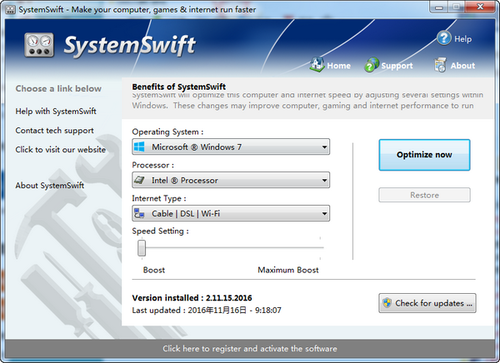Screen dimensions: 500x363
Task: Close the SystemSwift window
Action: [480, 7]
